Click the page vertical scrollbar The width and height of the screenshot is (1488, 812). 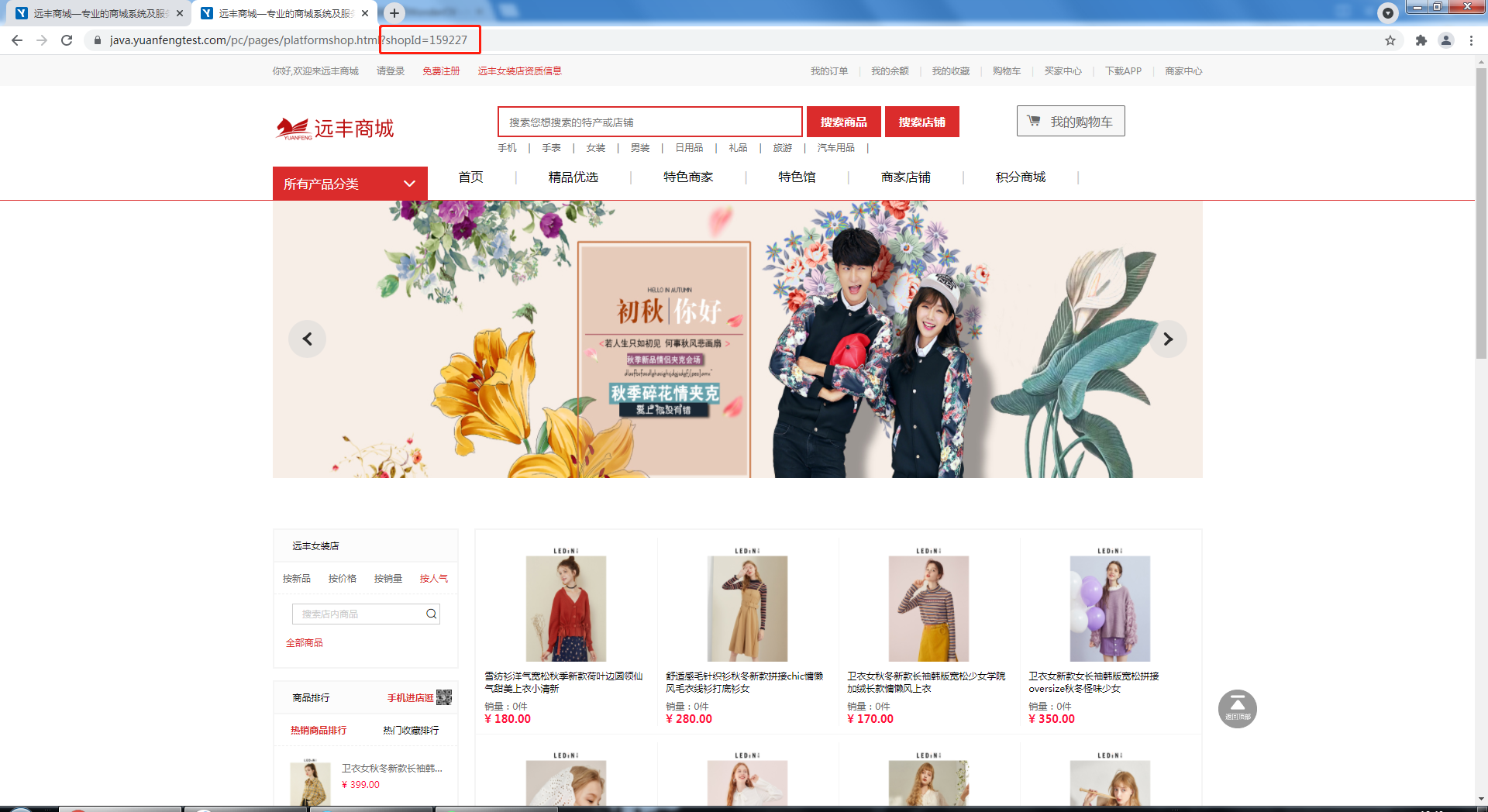click(1481, 213)
